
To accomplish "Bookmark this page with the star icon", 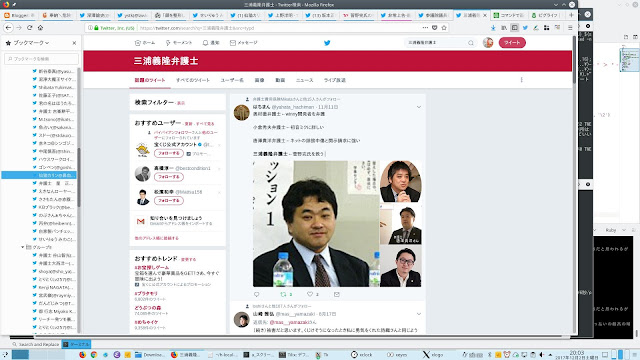I will pos(444,28).
